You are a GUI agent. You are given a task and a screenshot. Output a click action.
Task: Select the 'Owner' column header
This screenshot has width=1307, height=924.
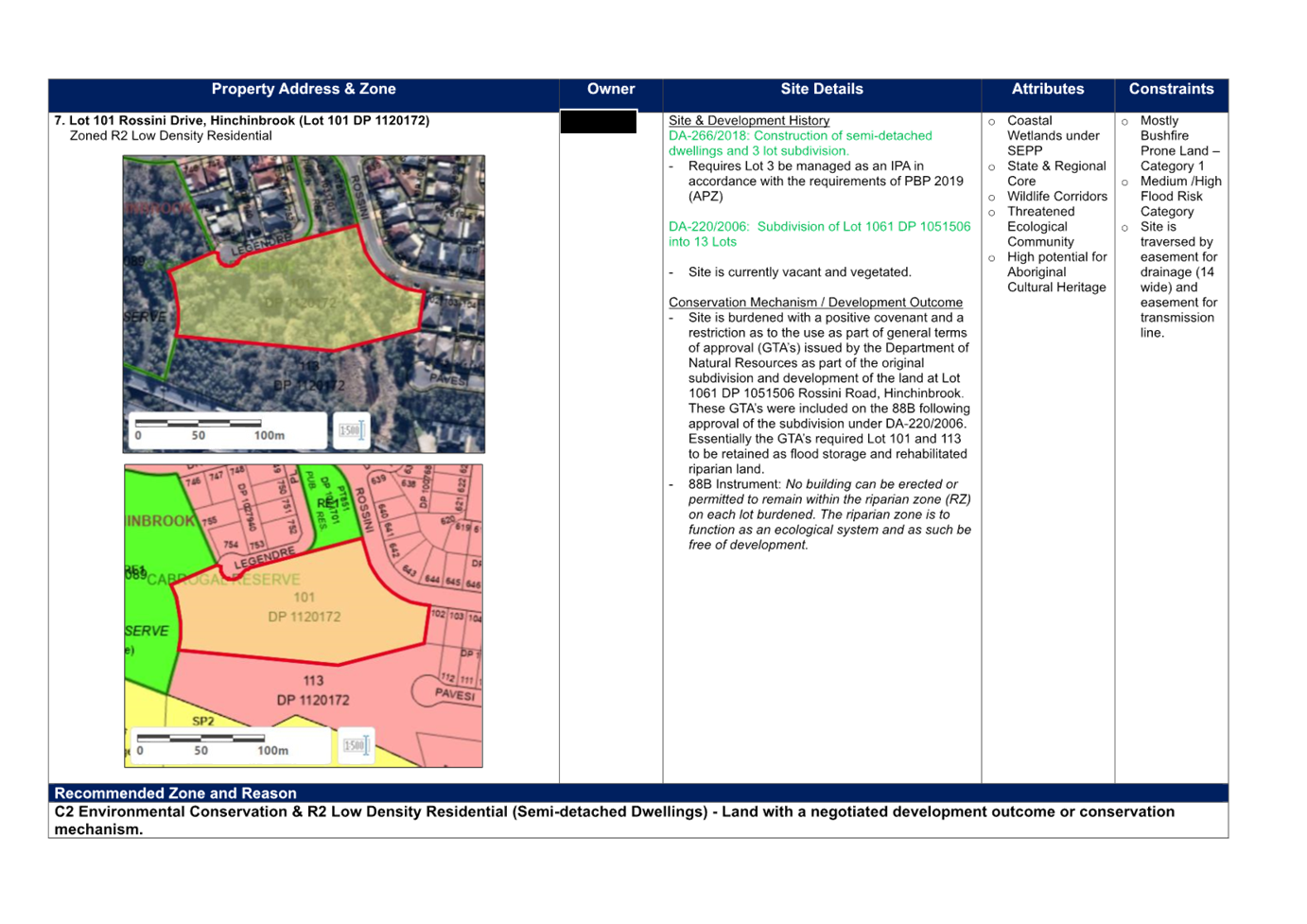(611, 89)
